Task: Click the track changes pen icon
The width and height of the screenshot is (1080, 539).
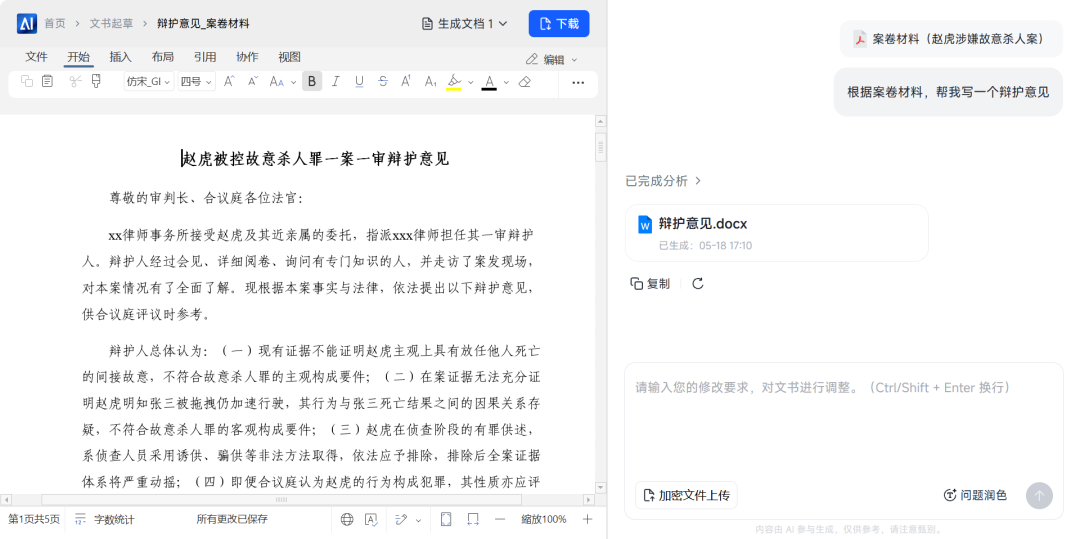Action: 402,519
